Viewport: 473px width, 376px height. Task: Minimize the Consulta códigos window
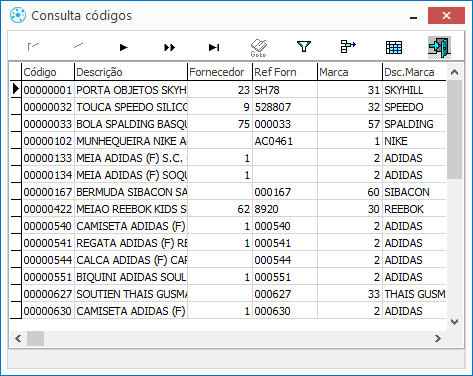pyautogui.click(x=414, y=17)
